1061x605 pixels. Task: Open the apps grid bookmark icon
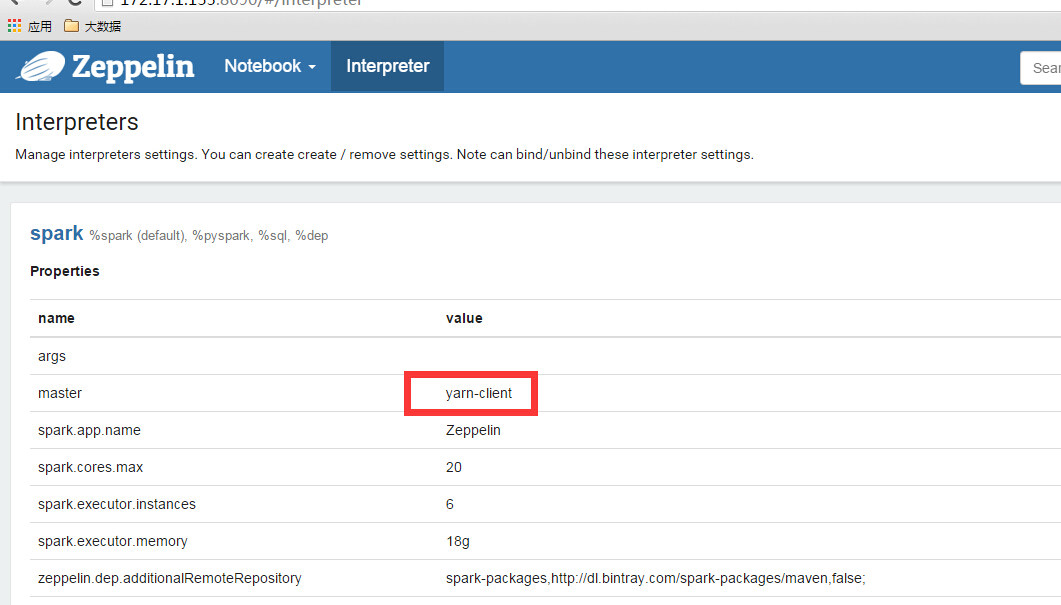[14, 26]
